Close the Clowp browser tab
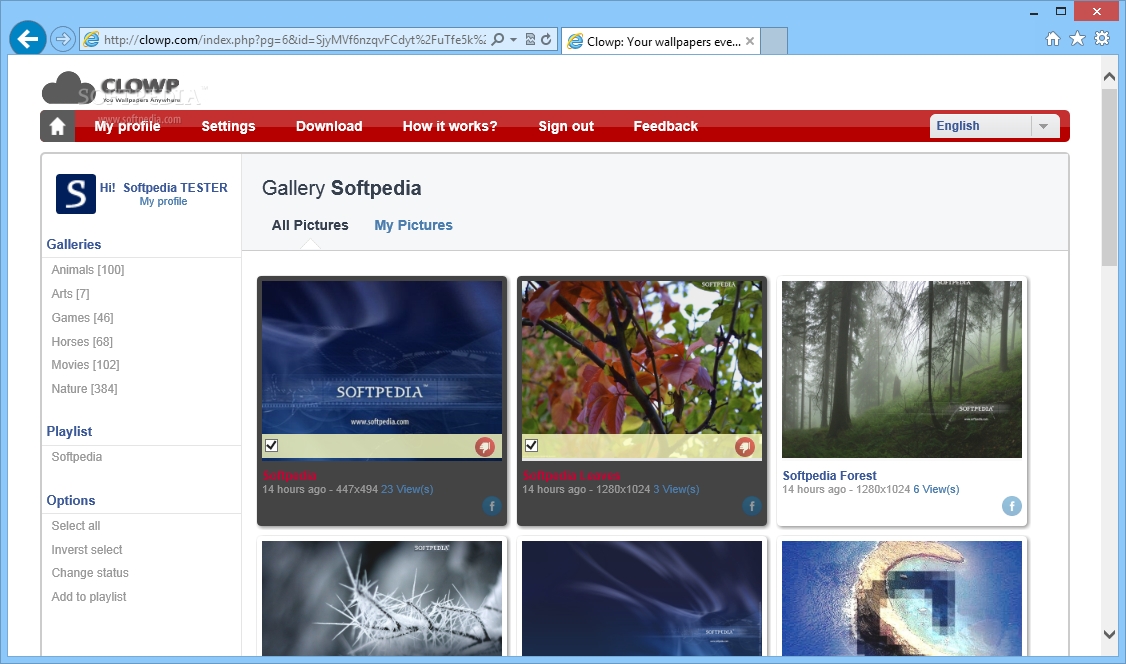 click(x=750, y=41)
